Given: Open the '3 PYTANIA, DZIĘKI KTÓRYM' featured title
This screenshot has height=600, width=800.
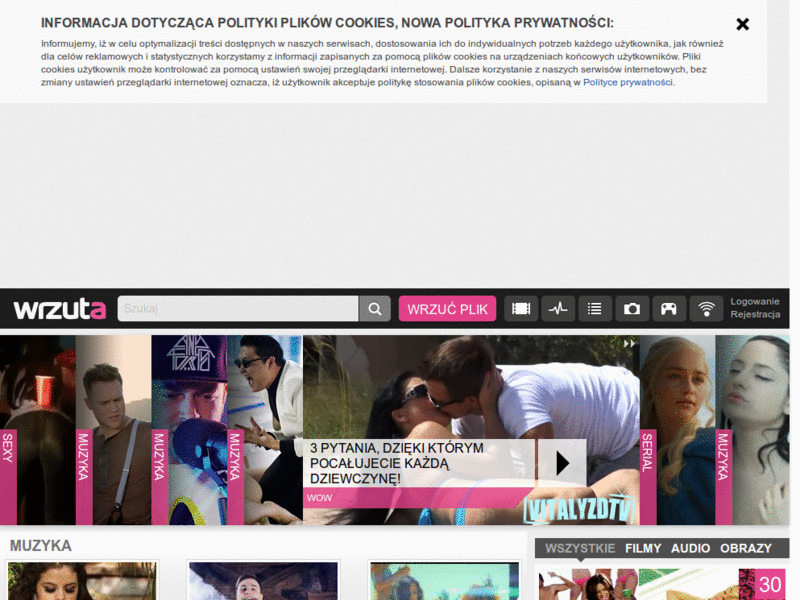Looking at the screenshot, I should pos(397,463).
